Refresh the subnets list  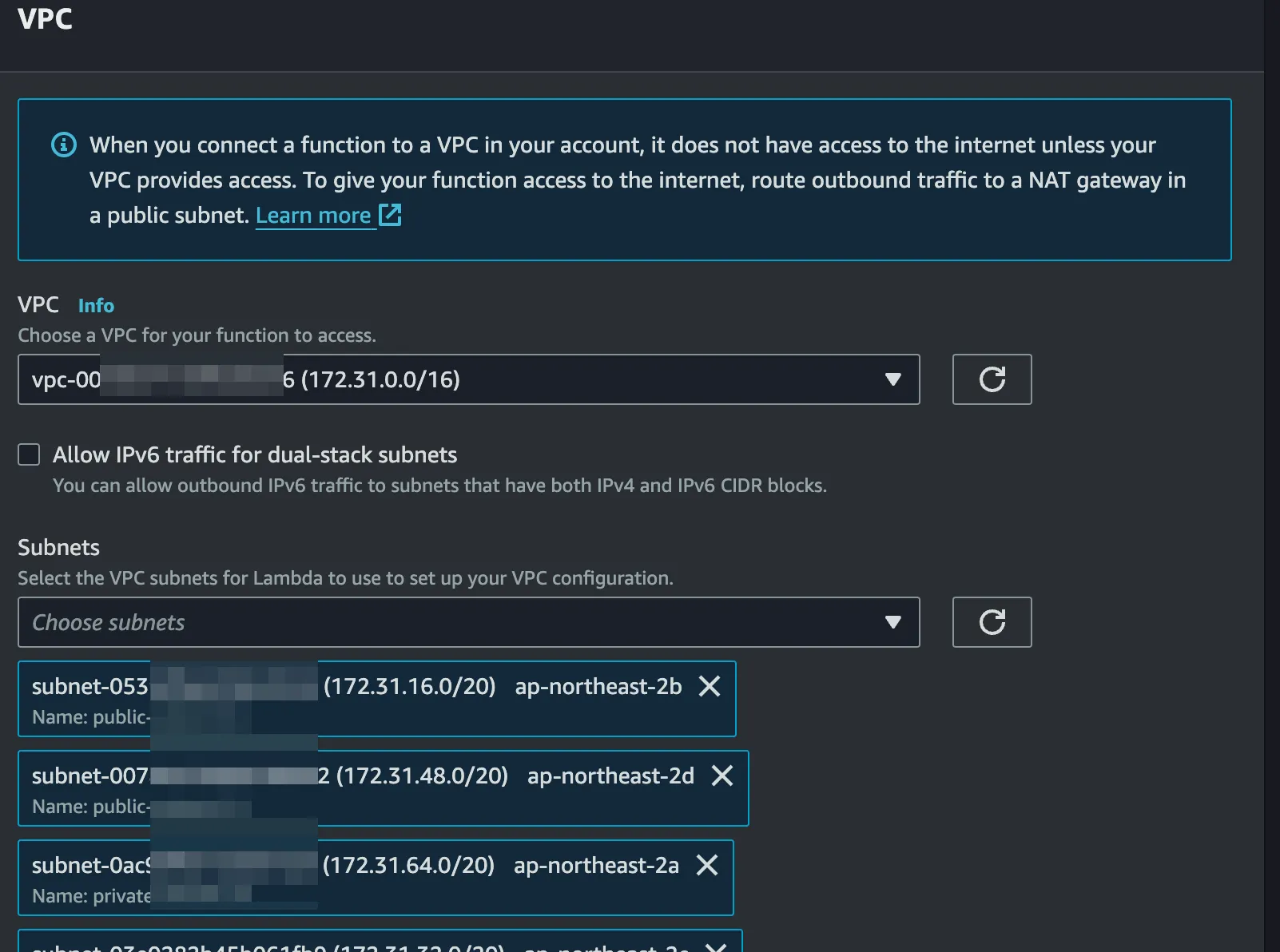click(992, 622)
